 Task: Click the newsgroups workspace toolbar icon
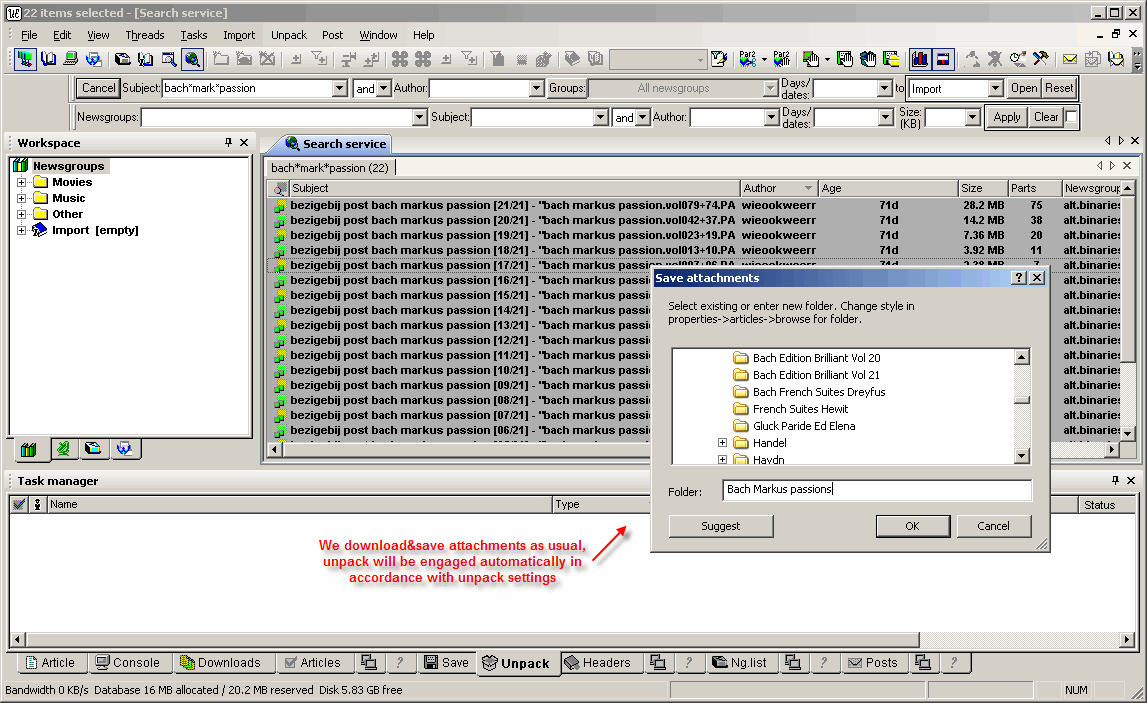click(26, 59)
